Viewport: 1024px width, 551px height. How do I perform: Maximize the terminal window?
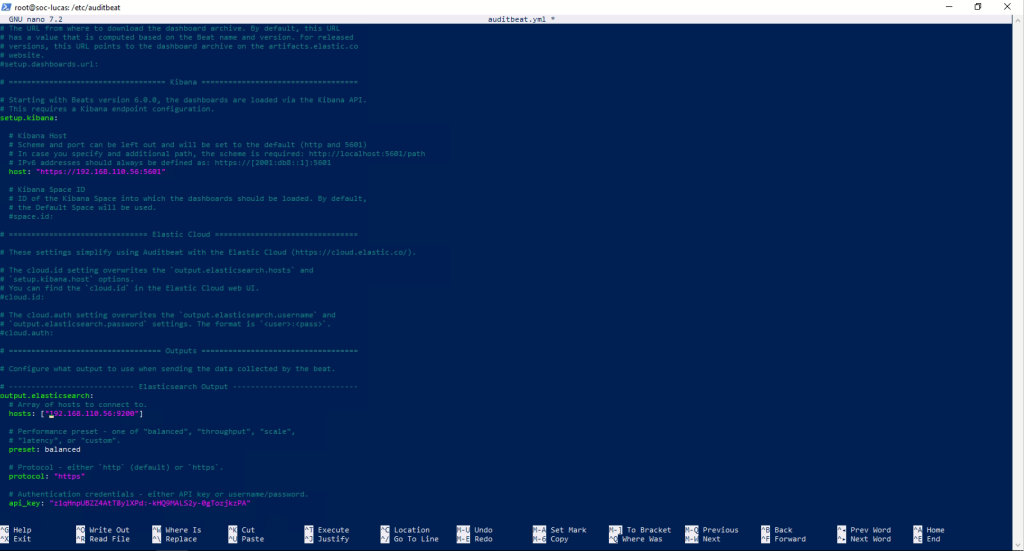tap(977, 7)
